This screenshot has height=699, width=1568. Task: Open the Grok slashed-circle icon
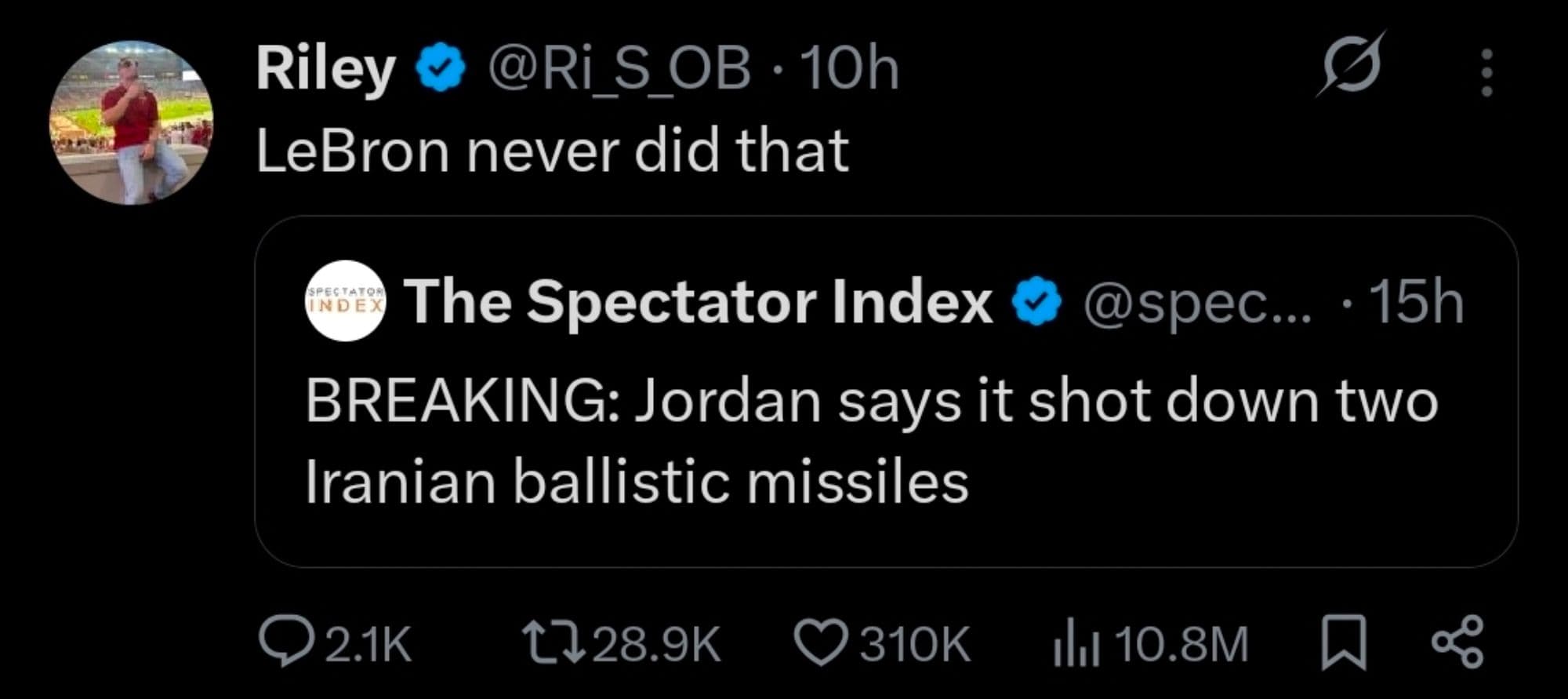[1352, 64]
